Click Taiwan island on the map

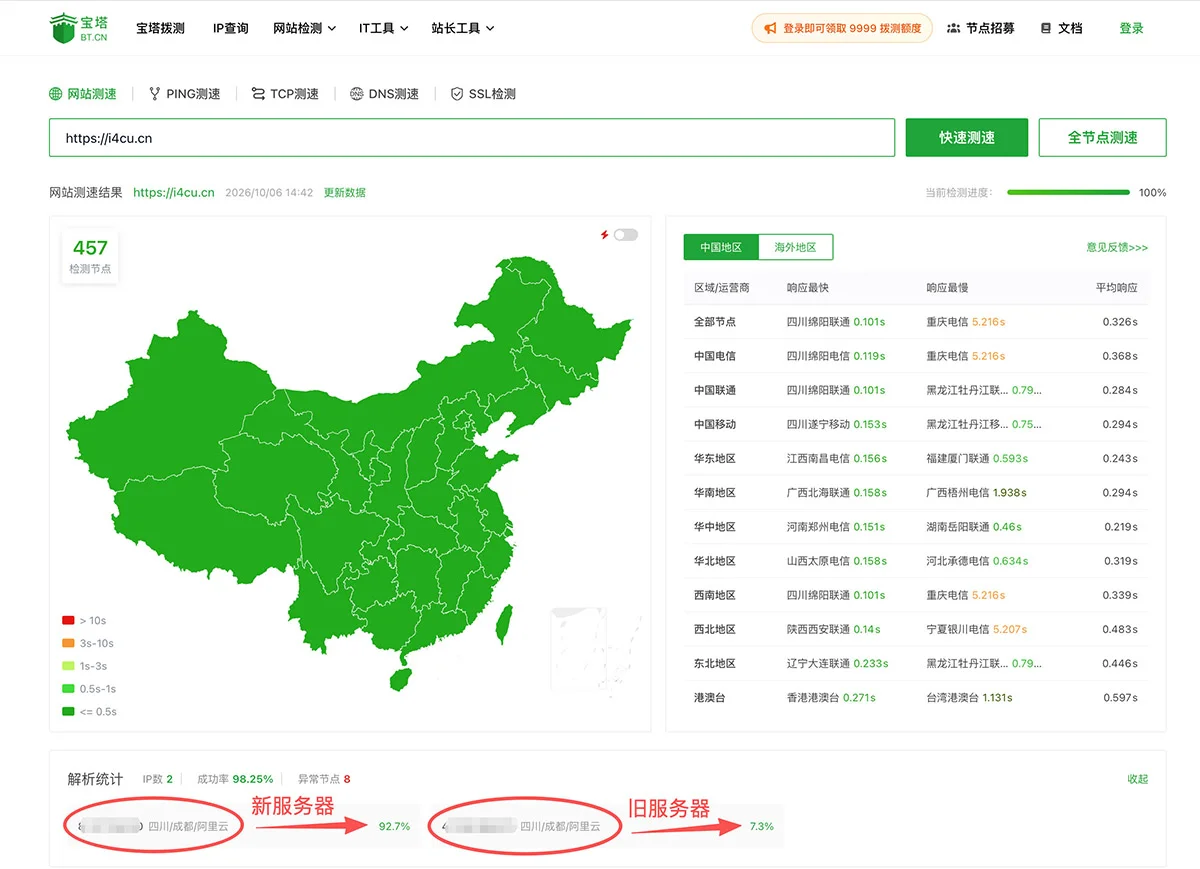(x=505, y=623)
